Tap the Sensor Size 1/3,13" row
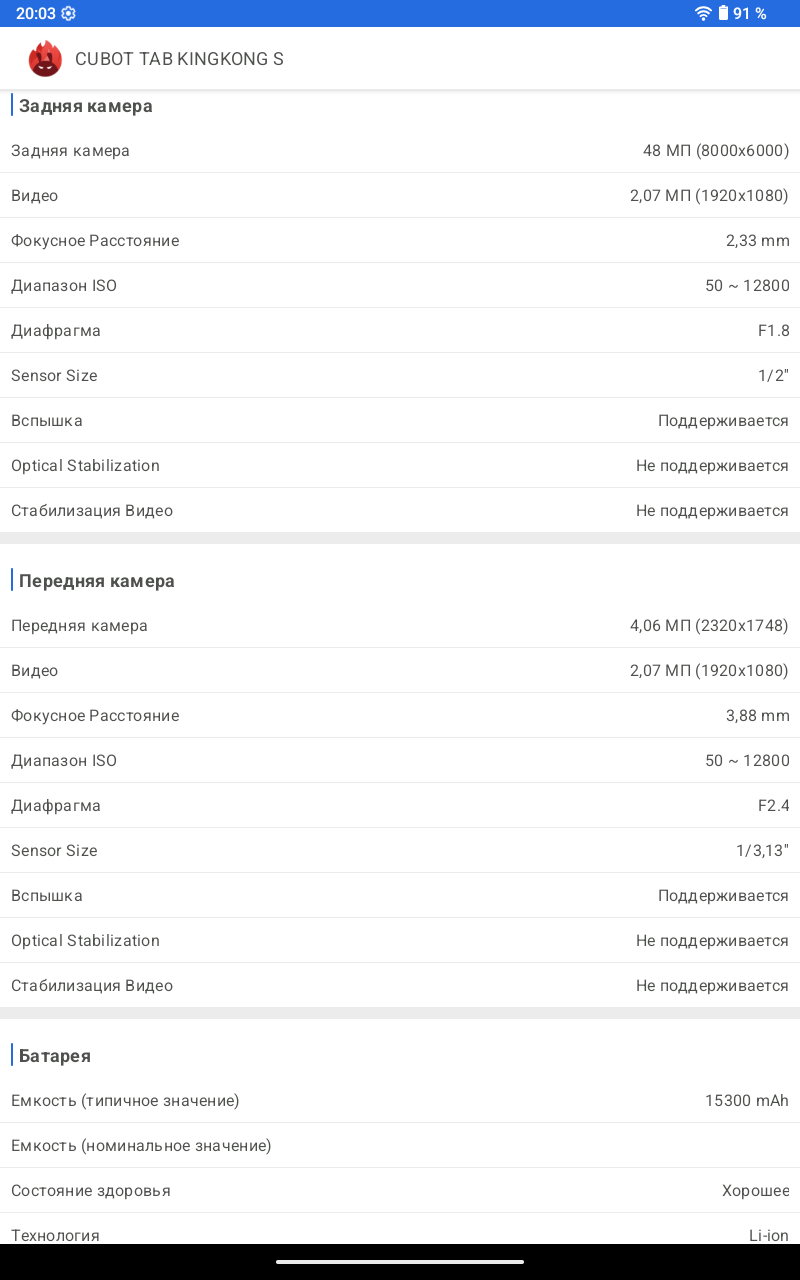Image resolution: width=800 pixels, height=1280 pixels. tap(400, 851)
